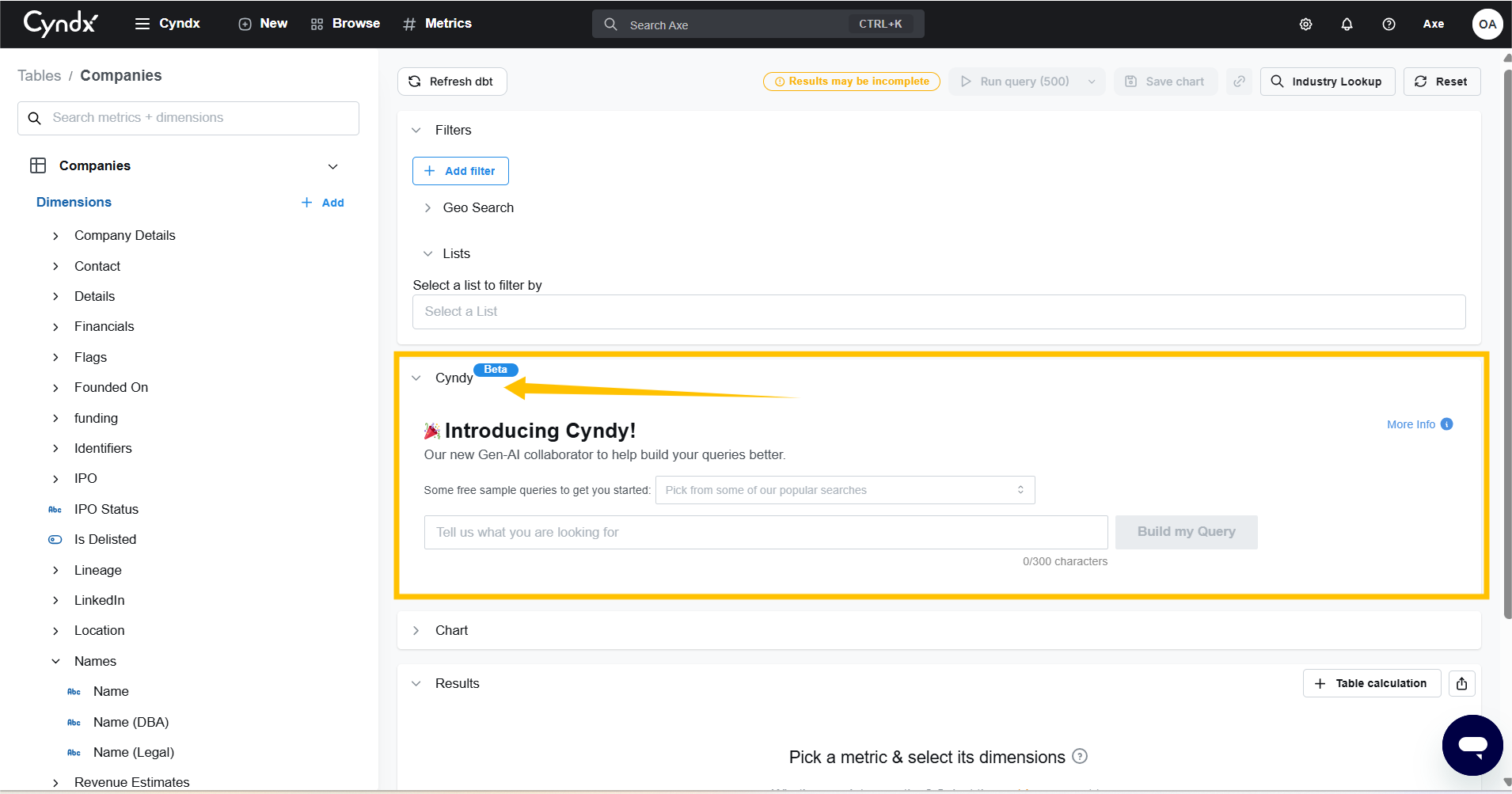Open the settings gear icon

point(1305,25)
